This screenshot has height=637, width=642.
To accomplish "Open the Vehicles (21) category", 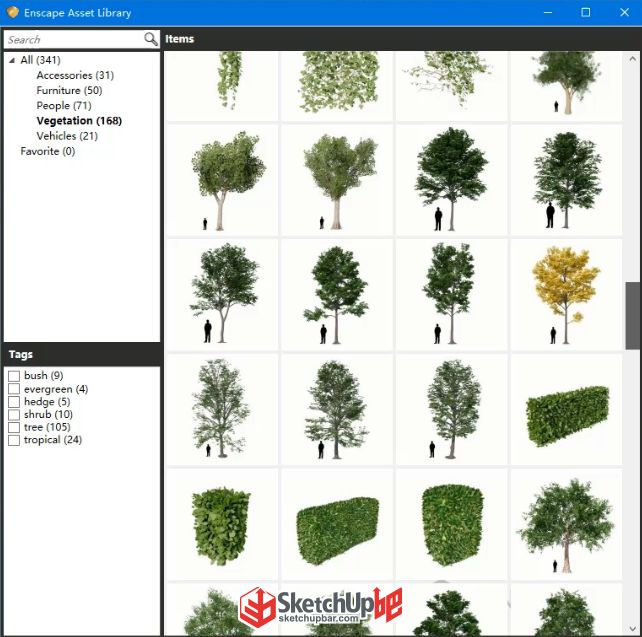I will [67, 136].
